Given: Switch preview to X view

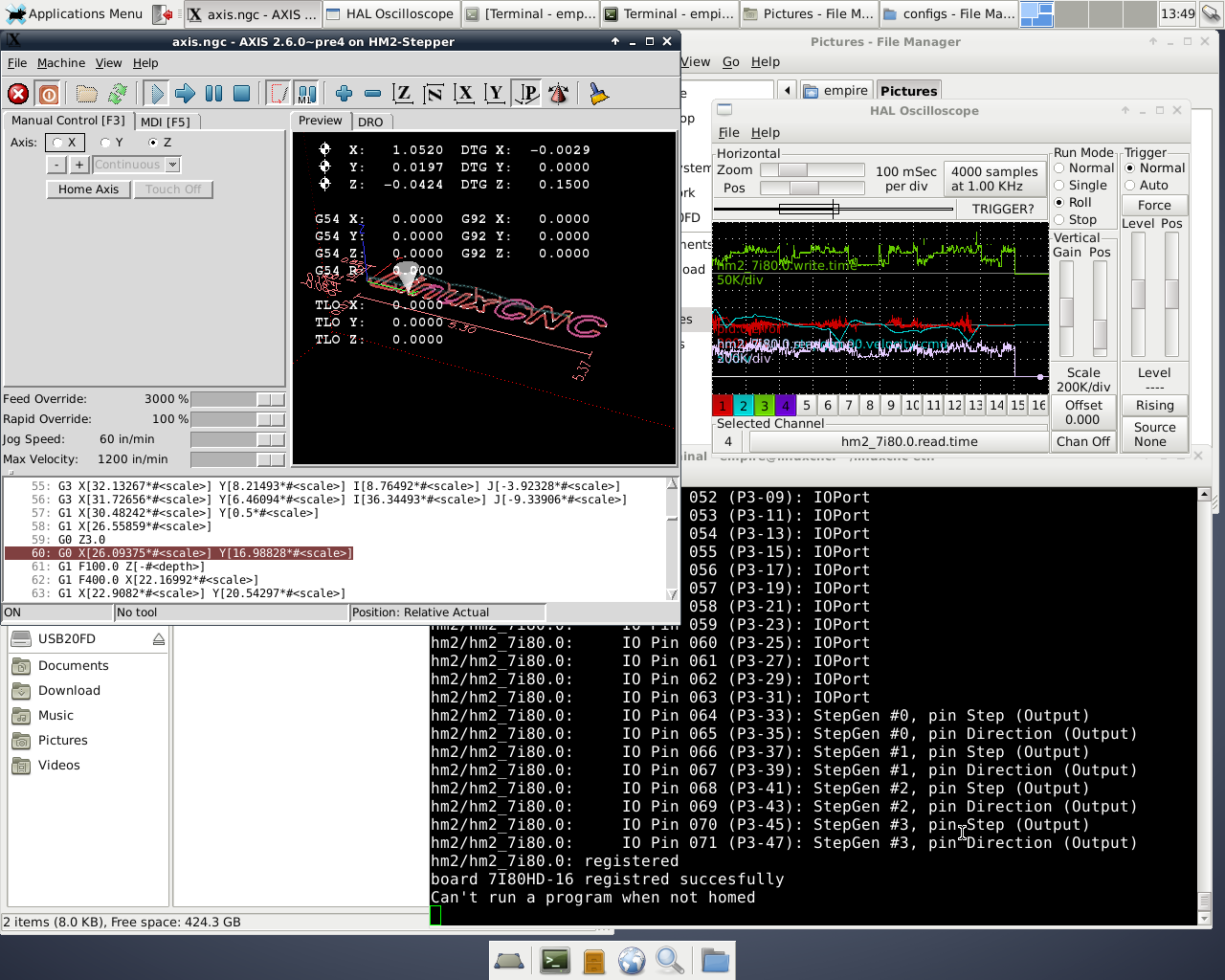Looking at the screenshot, I should (464, 94).
